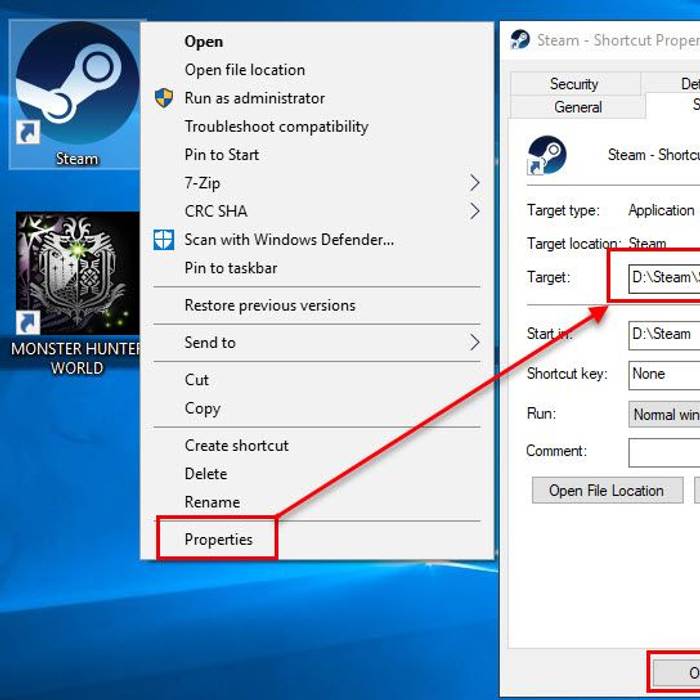Expand the Send to submenu arrow
The height and width of the screenshot is (700, 700).
(x=475, y=342)
